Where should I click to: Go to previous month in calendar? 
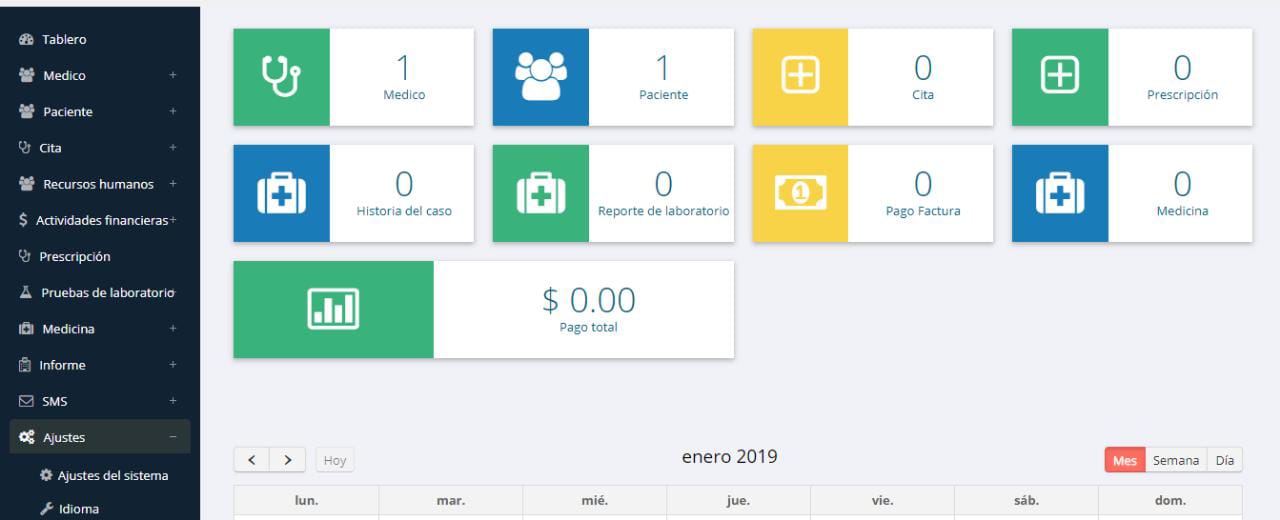(x=252, y=460)
